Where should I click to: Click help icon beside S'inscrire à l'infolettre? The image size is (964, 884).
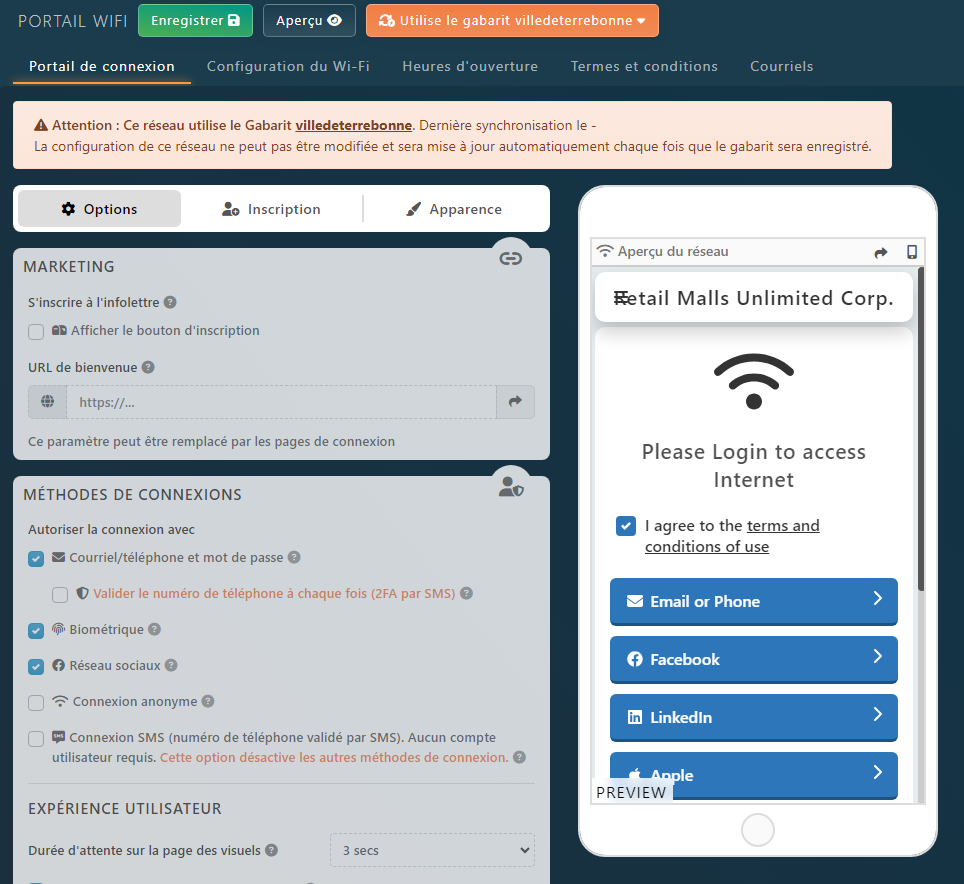(x=170, y=302)
